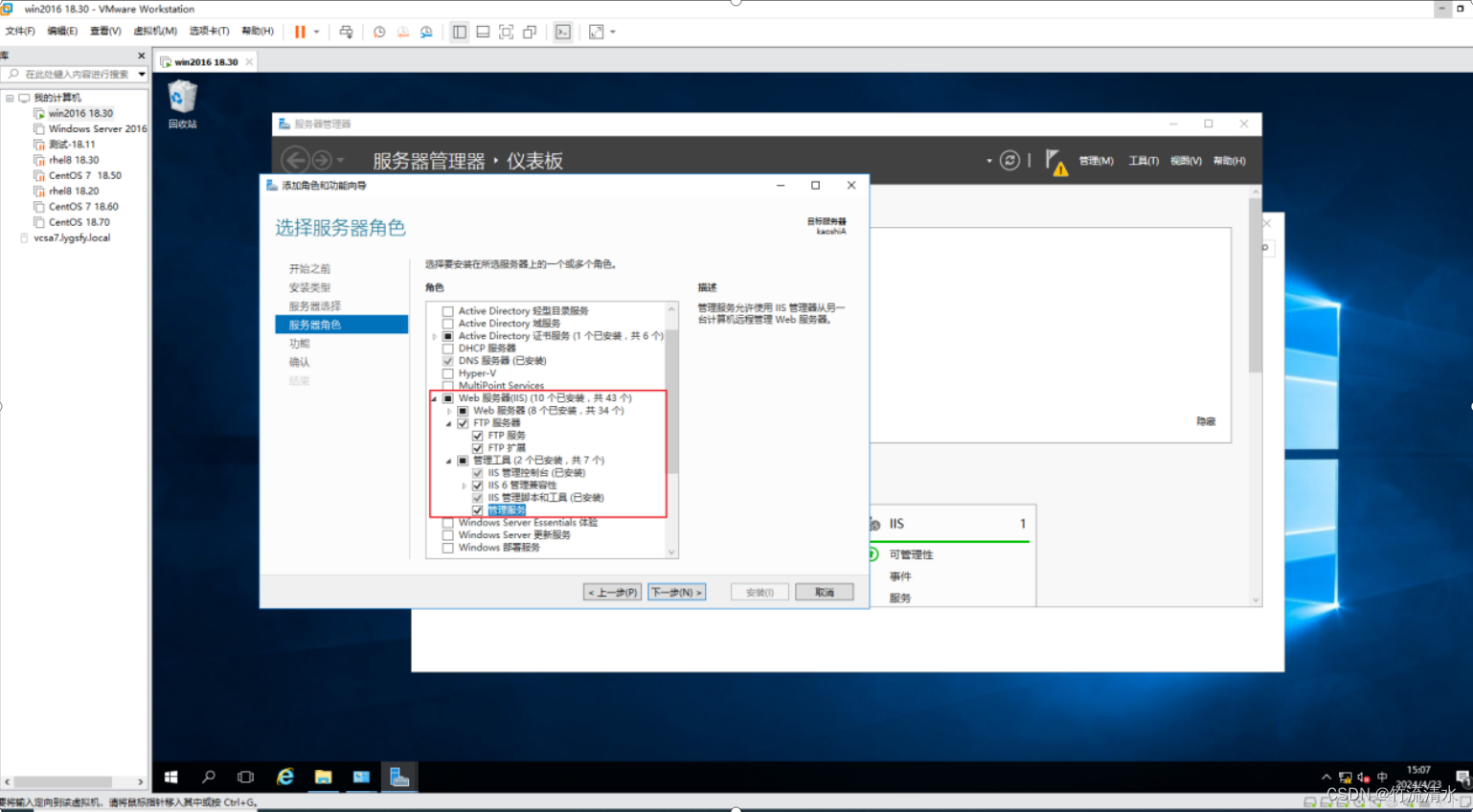Check DHCP 服务器 role checkbox
The width and height of the screenshot is (1473, 812).
[447, 349]
